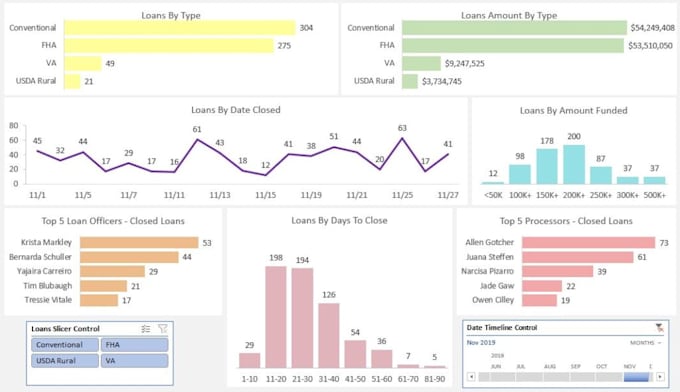Click the 61 peak point on line chart

pyautogui.click(x=197, y=139)
